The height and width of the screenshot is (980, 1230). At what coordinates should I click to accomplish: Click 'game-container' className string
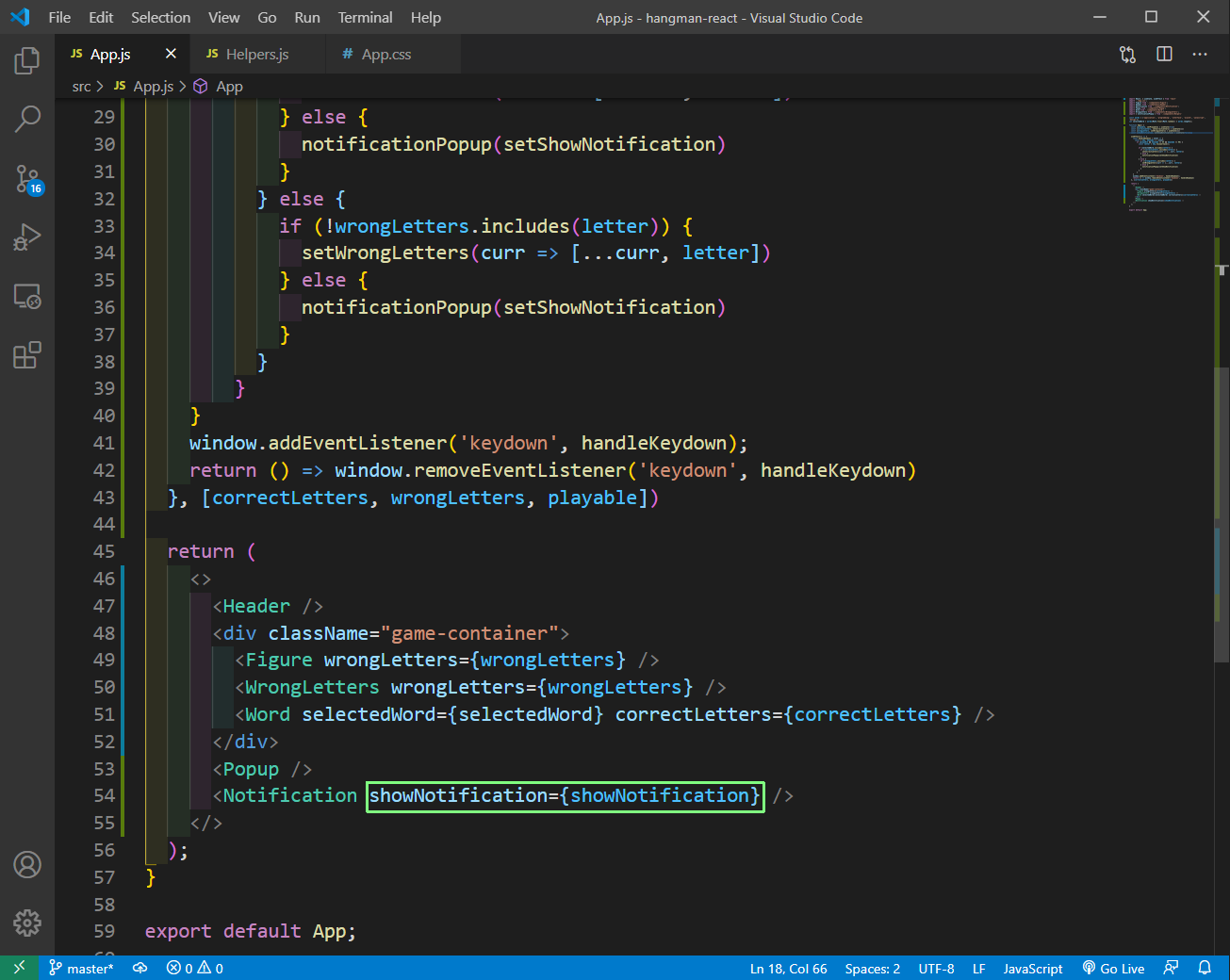pos(468,633)
